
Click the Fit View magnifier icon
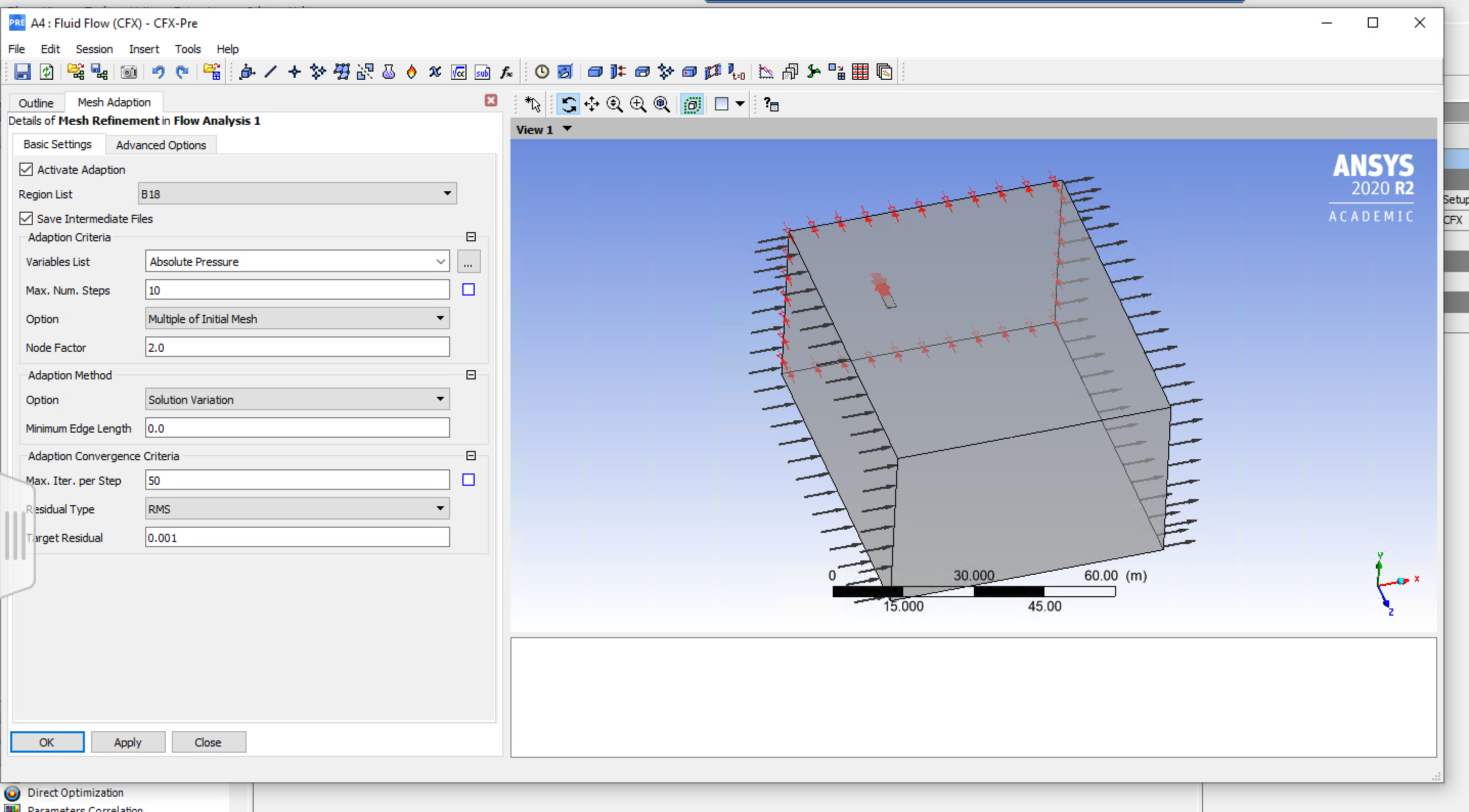click(661, 104)
